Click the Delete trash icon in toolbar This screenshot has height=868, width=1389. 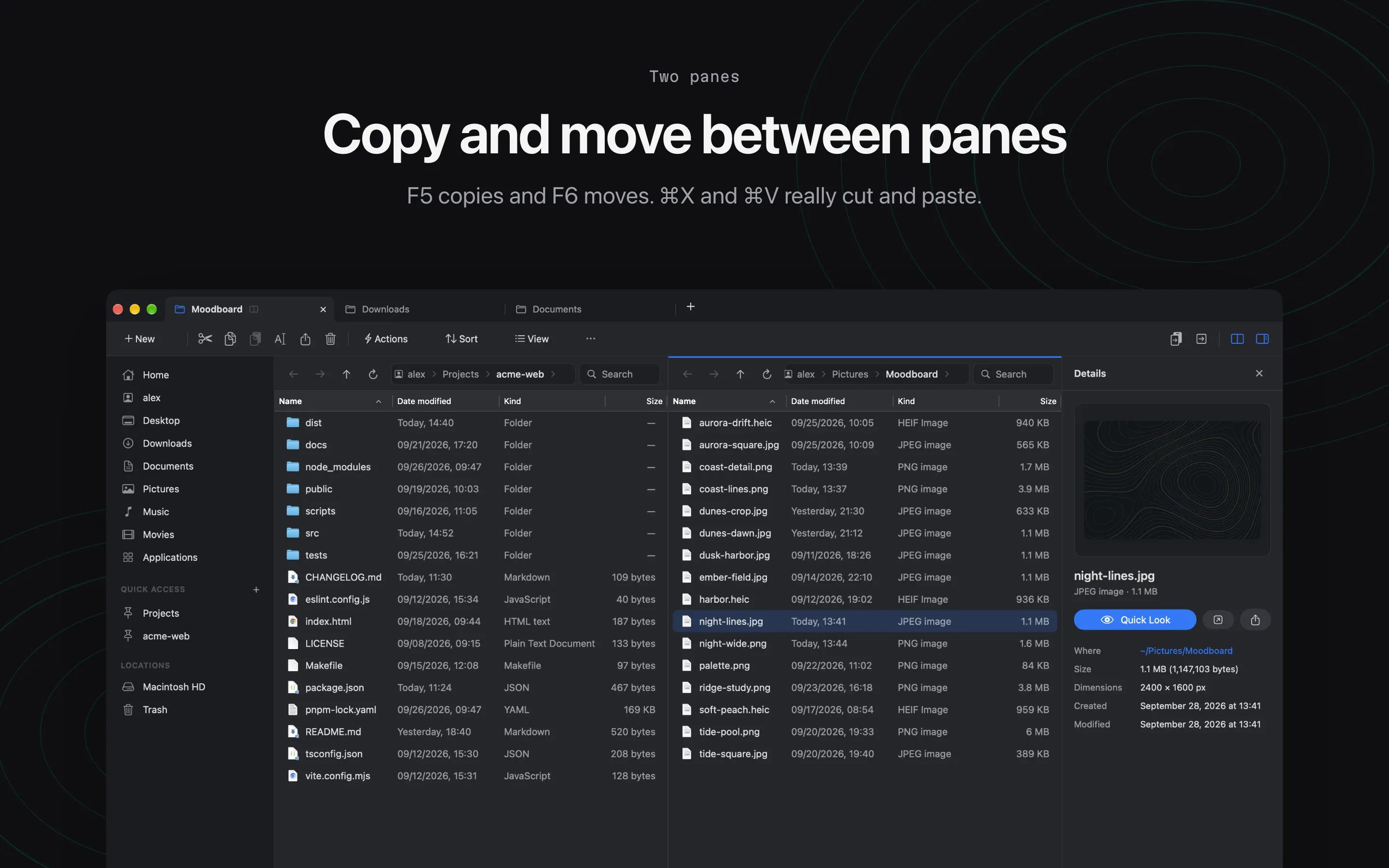330,339
